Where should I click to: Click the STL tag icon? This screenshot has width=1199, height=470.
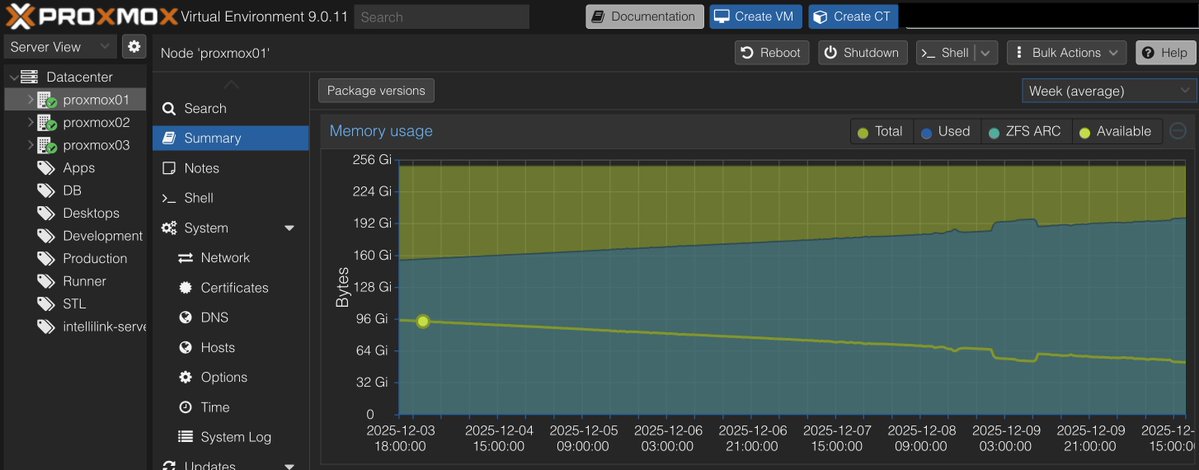46,304
